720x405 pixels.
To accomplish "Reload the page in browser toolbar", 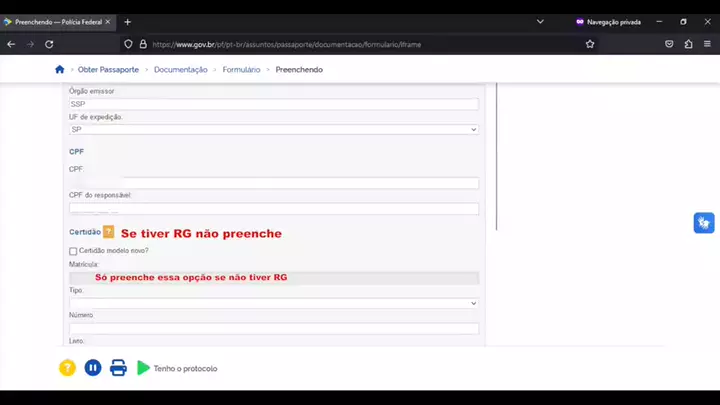I will [49, 44].
